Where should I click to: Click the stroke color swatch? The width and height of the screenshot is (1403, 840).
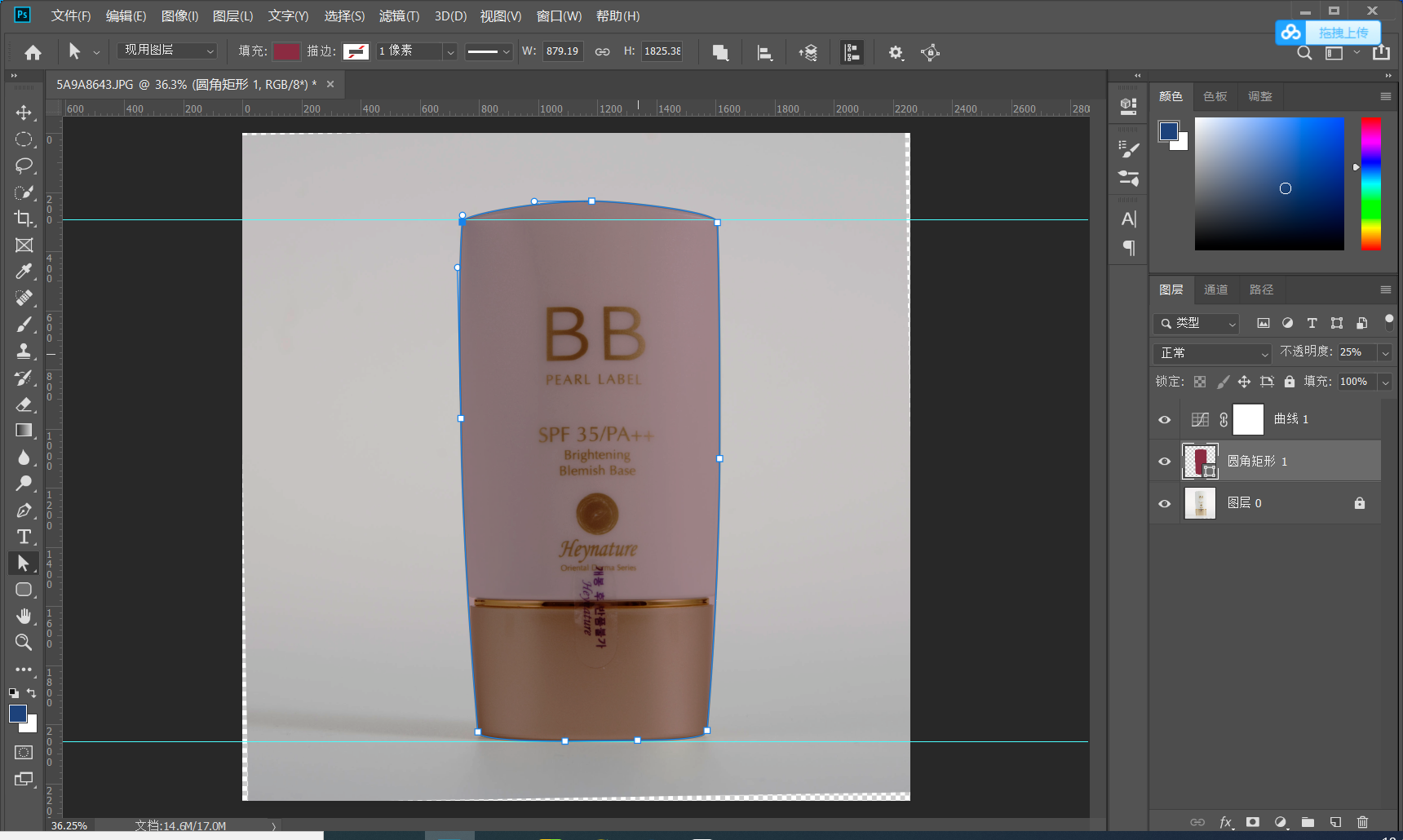tap(356, 51)
